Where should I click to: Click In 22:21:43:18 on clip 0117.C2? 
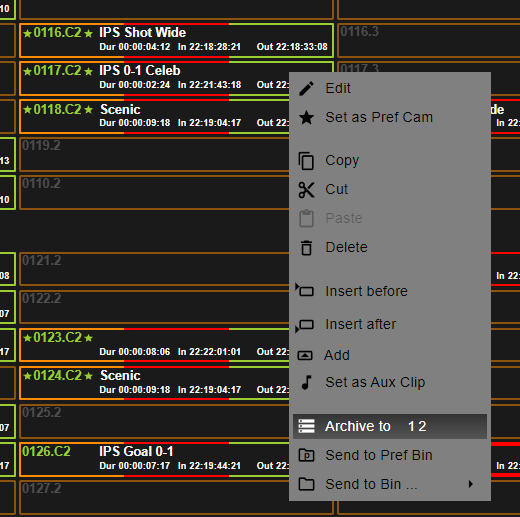(209, 85)
